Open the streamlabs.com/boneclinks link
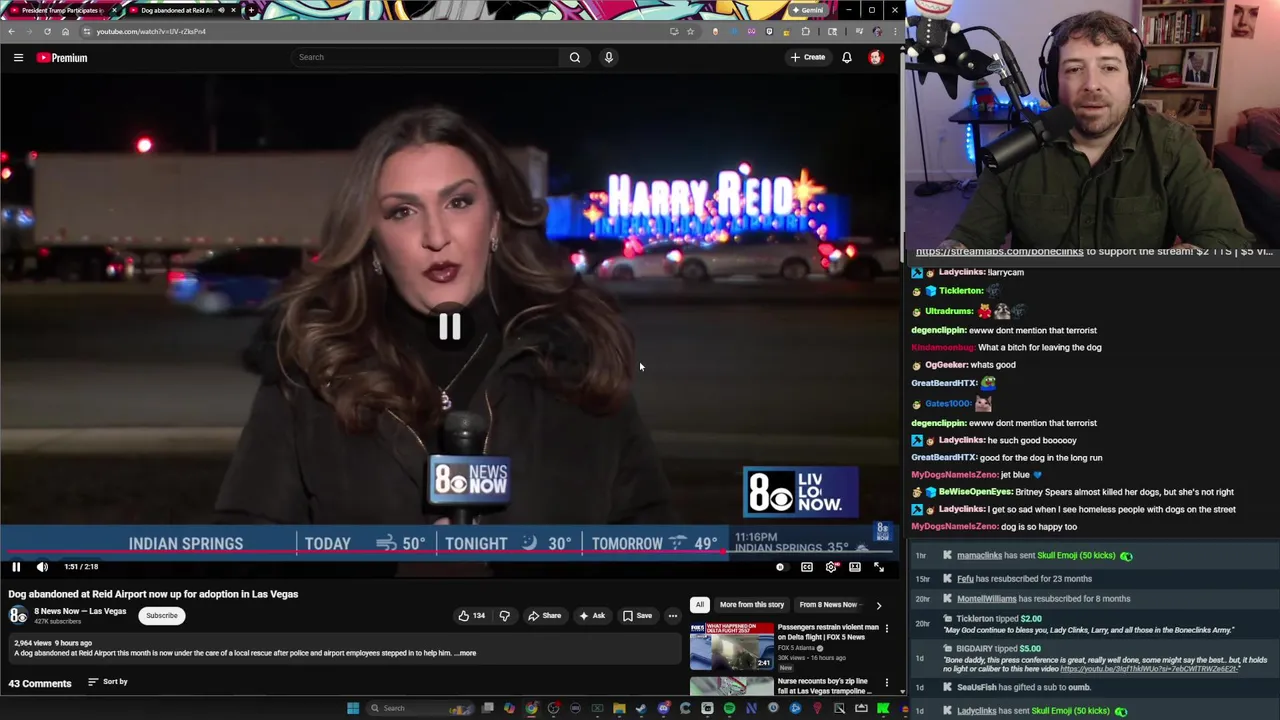The height and width of the screenshot is (720, 1280). [x=999, y=252]
